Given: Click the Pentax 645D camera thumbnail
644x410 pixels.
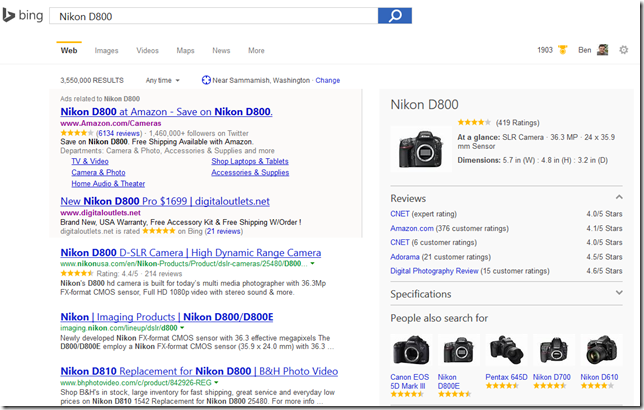Looking at the screenshot, I should (x=506, y=350).
